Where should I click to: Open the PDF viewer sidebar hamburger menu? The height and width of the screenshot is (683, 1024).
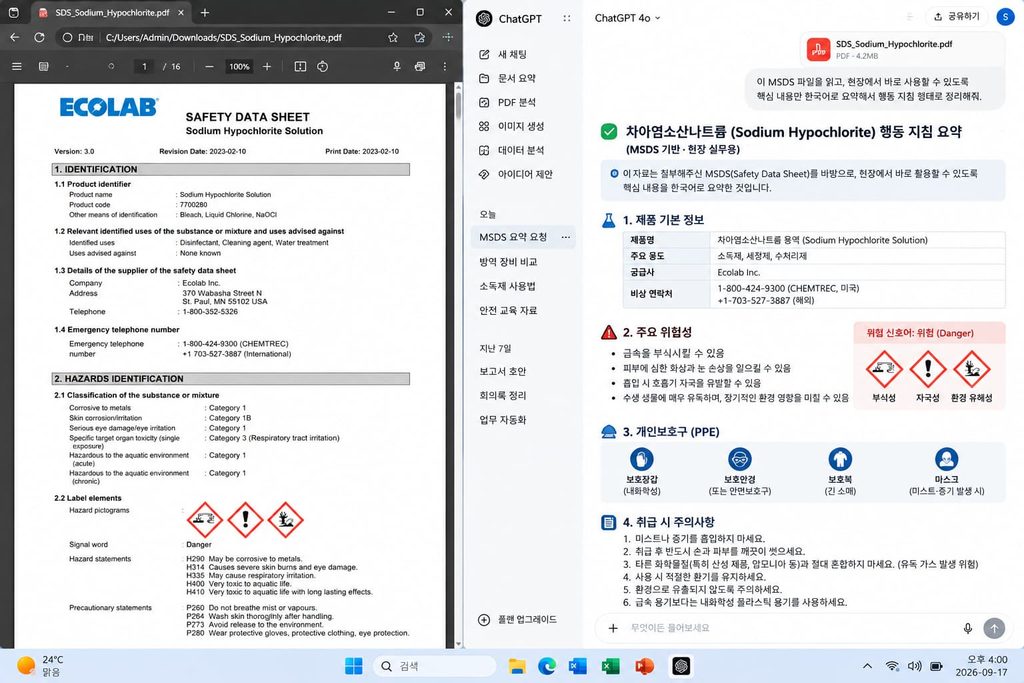pyautogui.click(x=17, y=67)
